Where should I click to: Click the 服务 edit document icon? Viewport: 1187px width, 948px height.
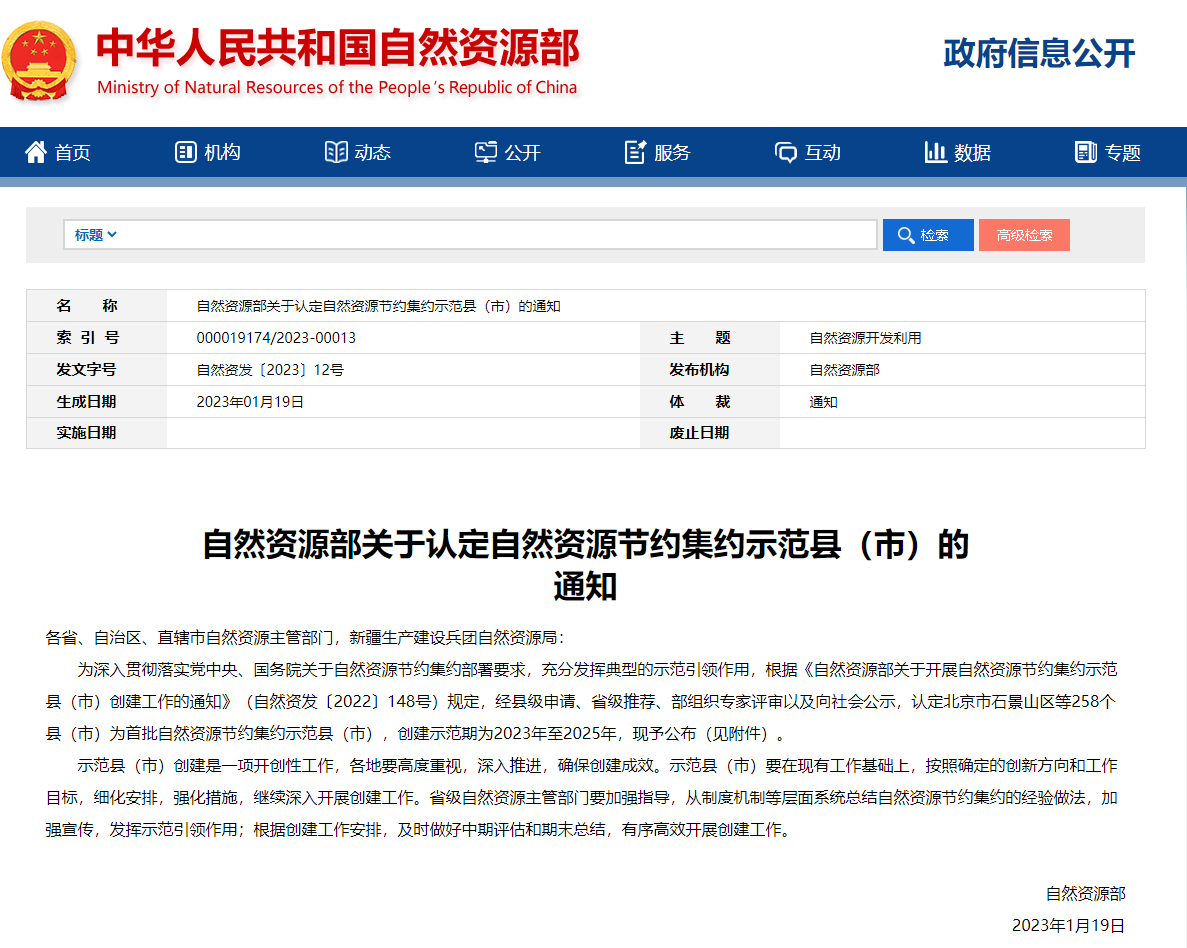click(x=635, y=152)
